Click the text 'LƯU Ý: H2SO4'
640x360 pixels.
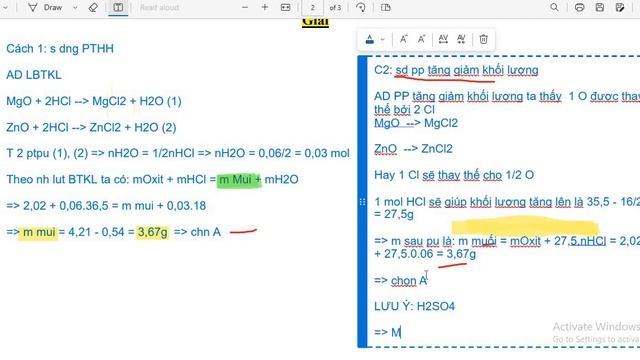(x=414, y=307)
